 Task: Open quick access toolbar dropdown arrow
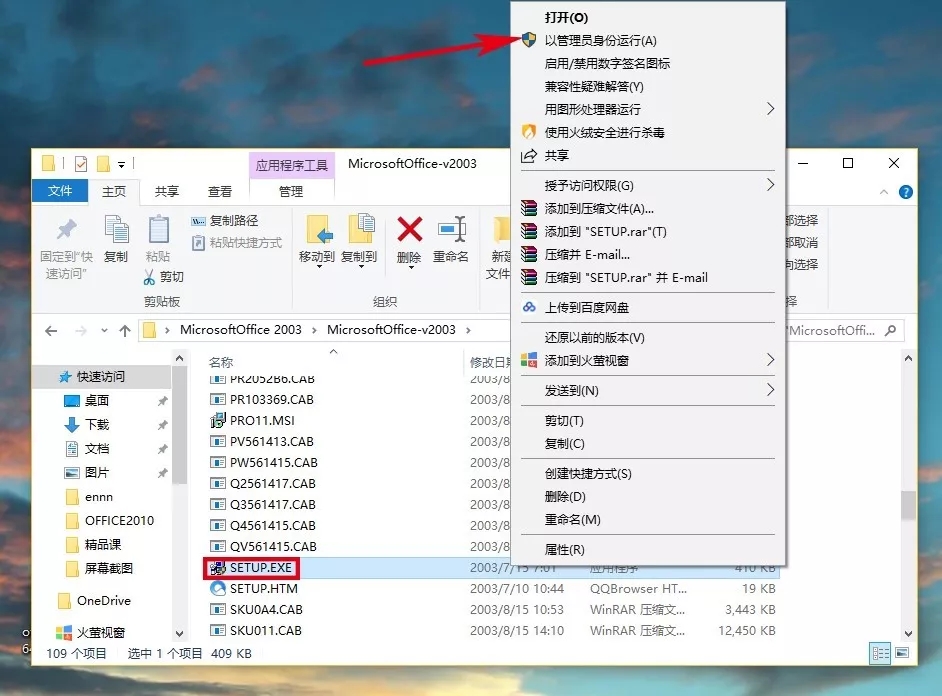(121, 164)
